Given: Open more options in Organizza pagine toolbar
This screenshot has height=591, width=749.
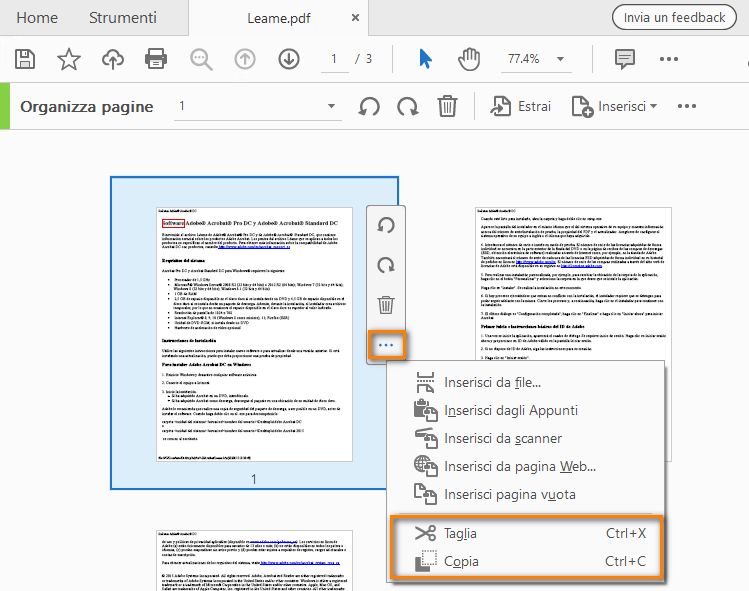Looking at the screenshot, I should coord(687,106).
